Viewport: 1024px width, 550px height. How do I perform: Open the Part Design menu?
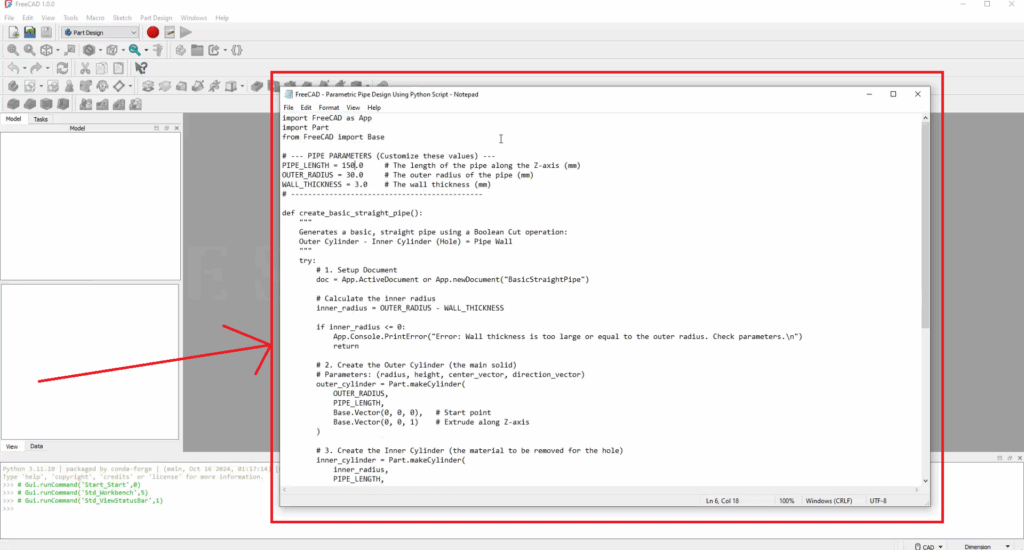tap(156, 18)
